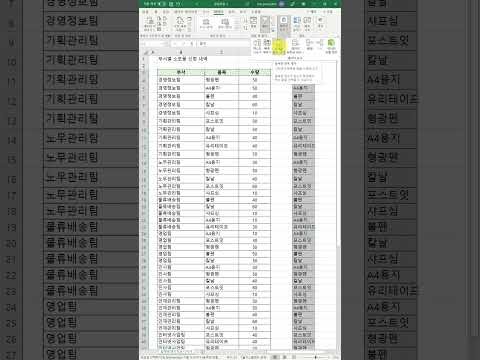Open the green Data Model management icon
Viewport: 480px width, 360px height.
pyautogui.click(x=331, y=46)
